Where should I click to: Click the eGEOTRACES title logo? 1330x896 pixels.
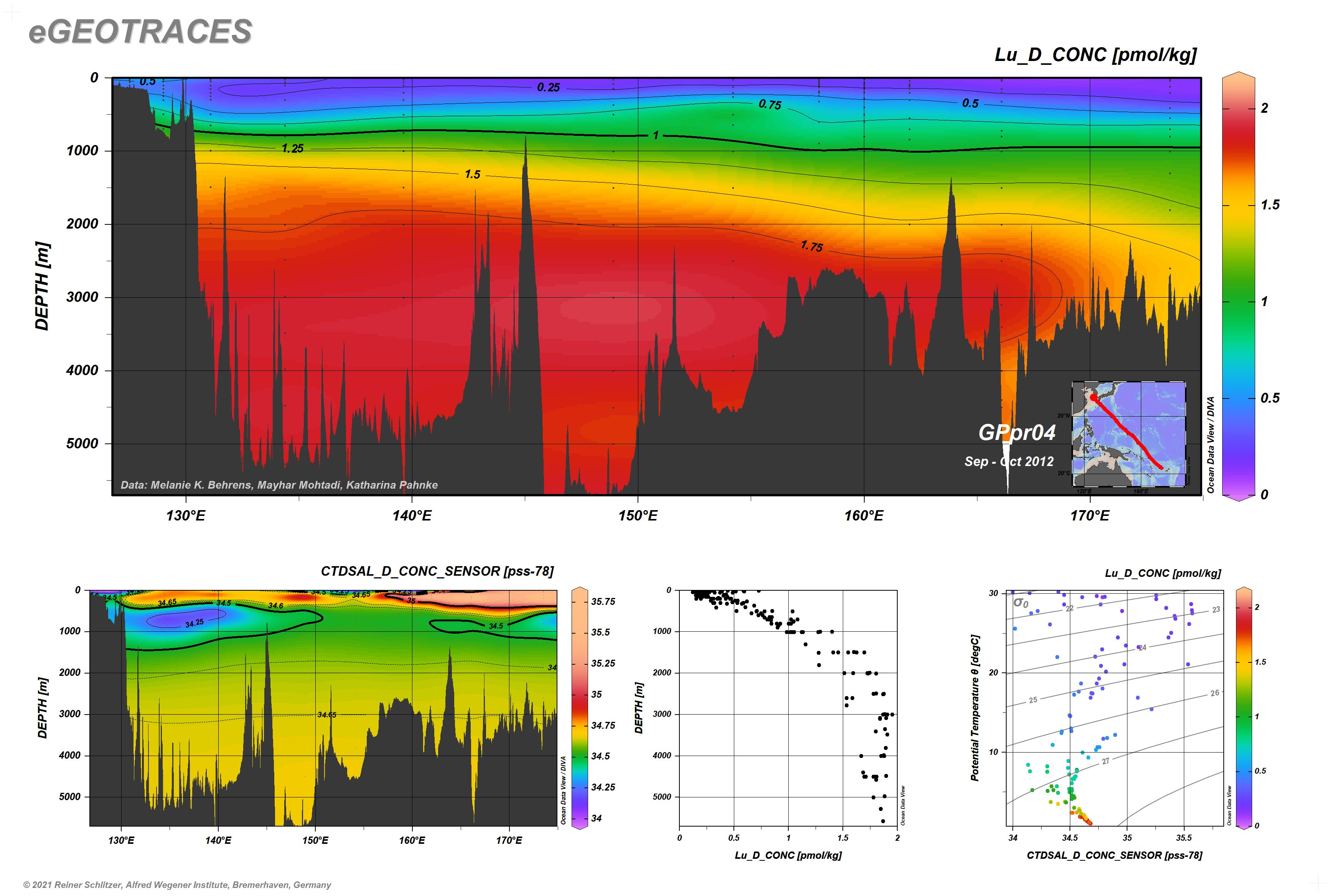(140, 31)
